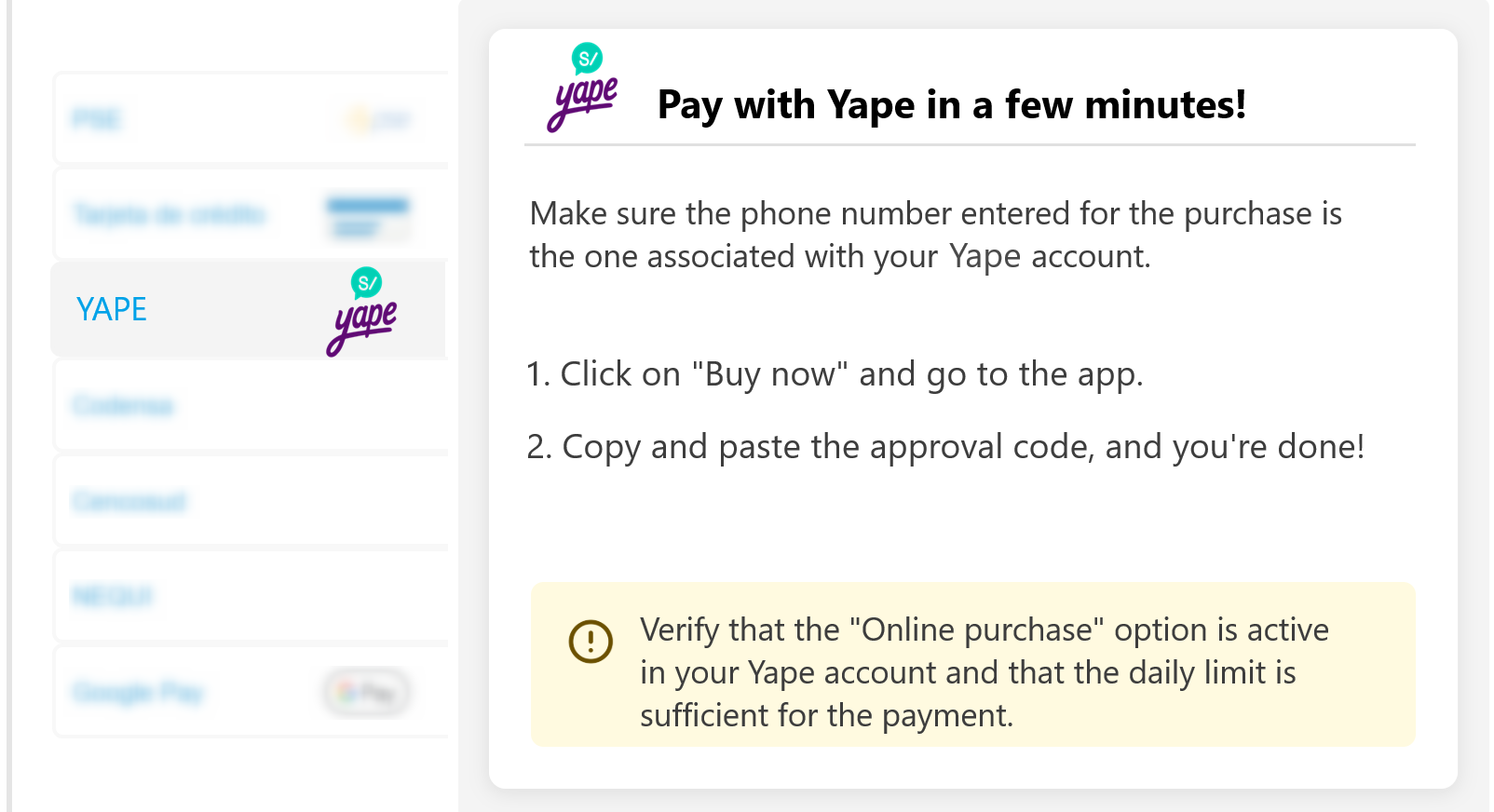Click the blurred credit card icon
The image size is (1494, 812).
[367, 216]
